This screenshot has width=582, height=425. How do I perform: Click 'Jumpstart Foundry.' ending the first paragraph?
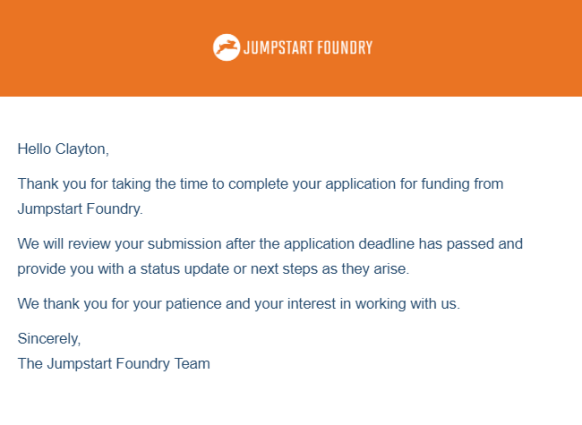pyautogui.click(x=80, y=209)
